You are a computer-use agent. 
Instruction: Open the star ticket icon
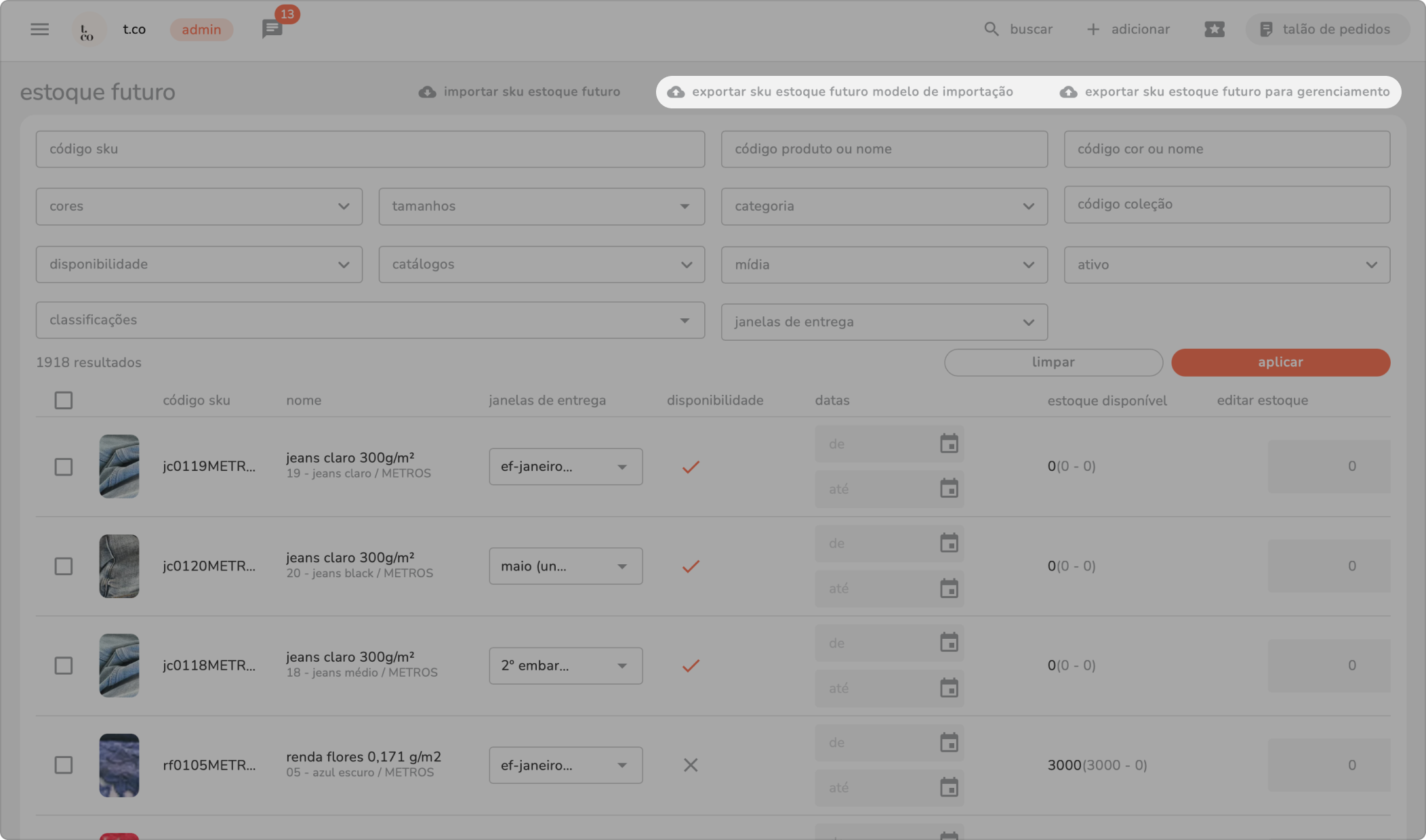click(1214, 29)
